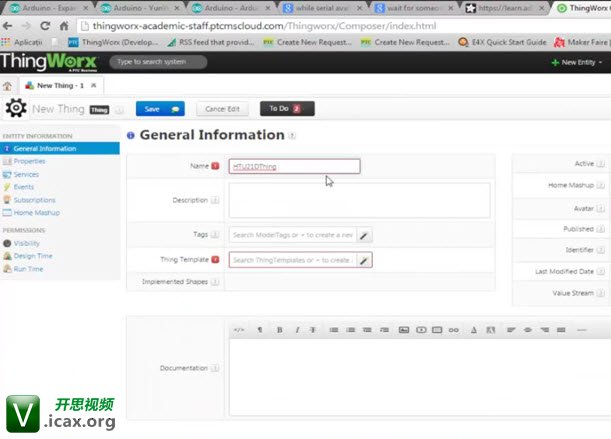Toggle bold in Documentation editor
This screenshot has height=439, width=611.
pyautogui.click(x=279, y=330)
